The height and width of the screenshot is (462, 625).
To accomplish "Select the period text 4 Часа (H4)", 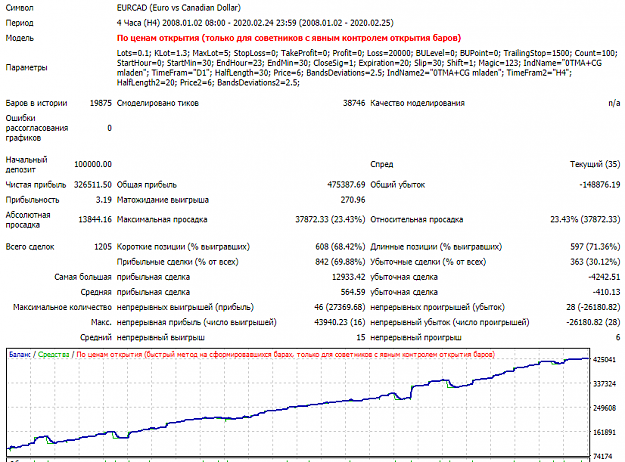I will click(138, 23).
